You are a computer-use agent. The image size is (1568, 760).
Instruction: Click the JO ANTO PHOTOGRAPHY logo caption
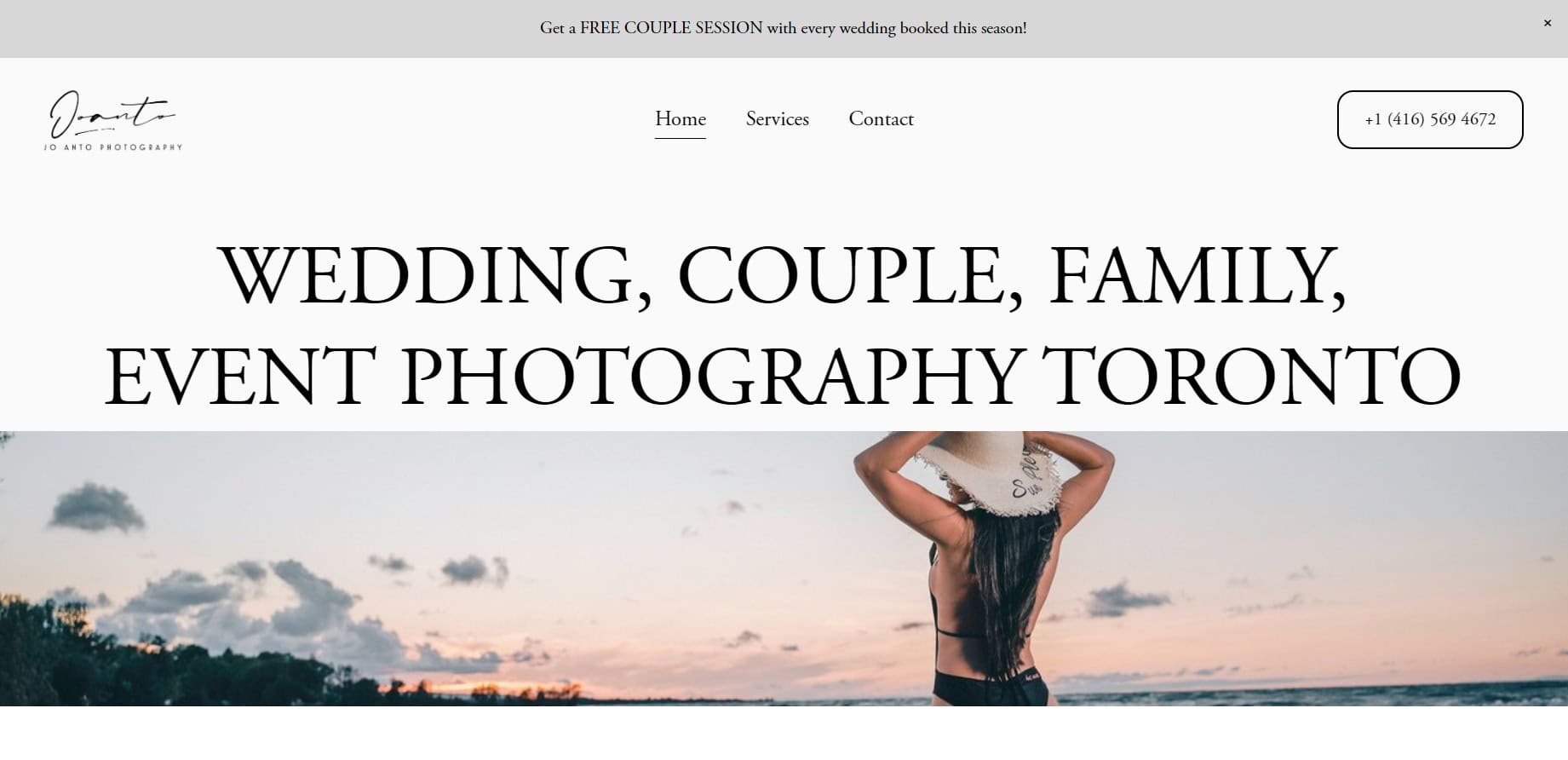point(113,147)
